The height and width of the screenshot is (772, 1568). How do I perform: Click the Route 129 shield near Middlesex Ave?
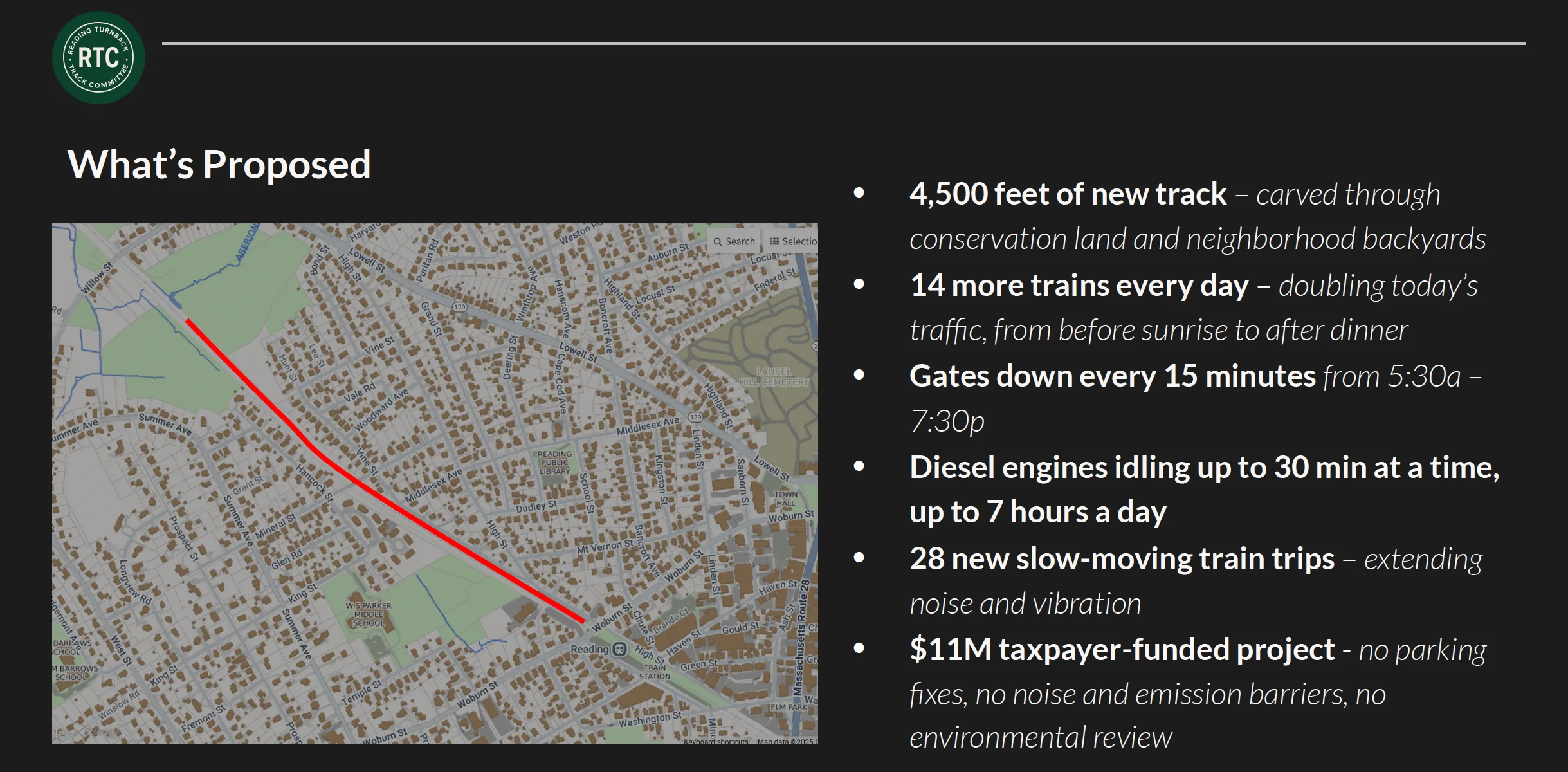click(695, 418)
